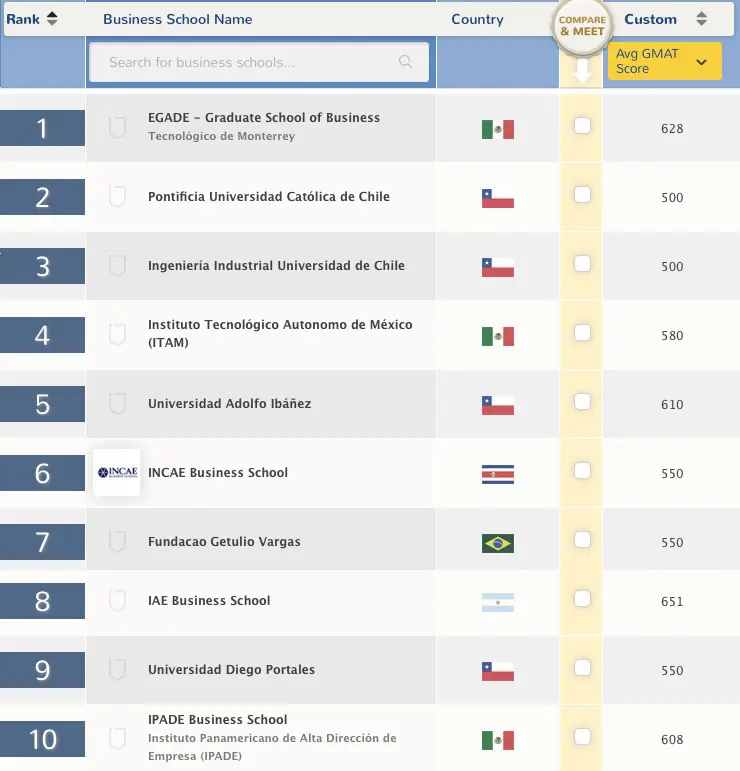Click the Costa Rica flag in INCAE row

coord(498,474)
